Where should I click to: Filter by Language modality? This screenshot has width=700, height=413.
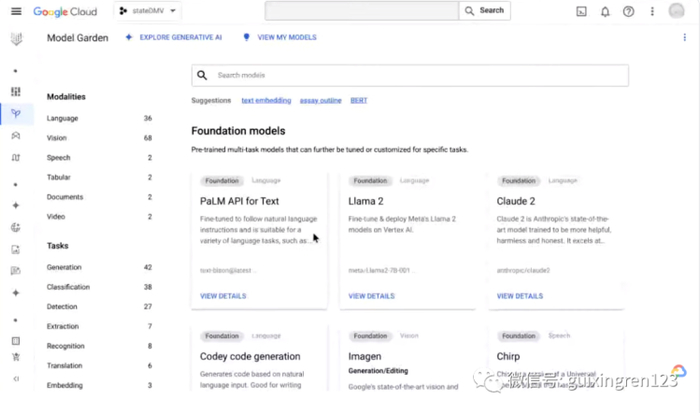[x=62, y=118]
